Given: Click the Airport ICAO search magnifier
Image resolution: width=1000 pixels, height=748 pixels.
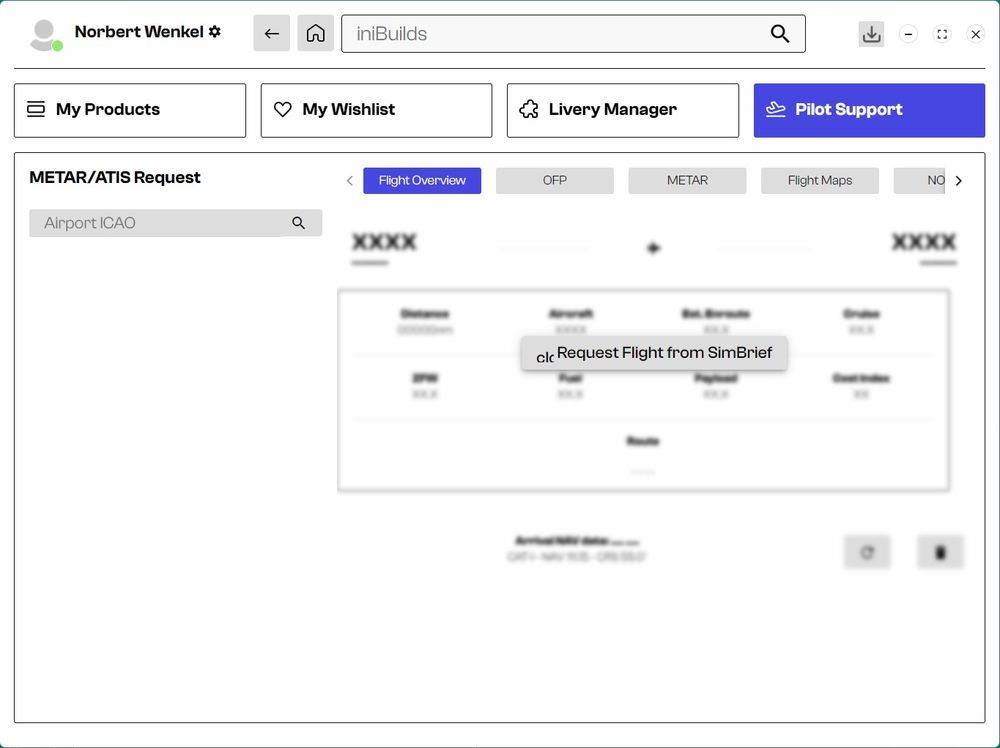Looking at the screenshot, I should click(298, 223).
